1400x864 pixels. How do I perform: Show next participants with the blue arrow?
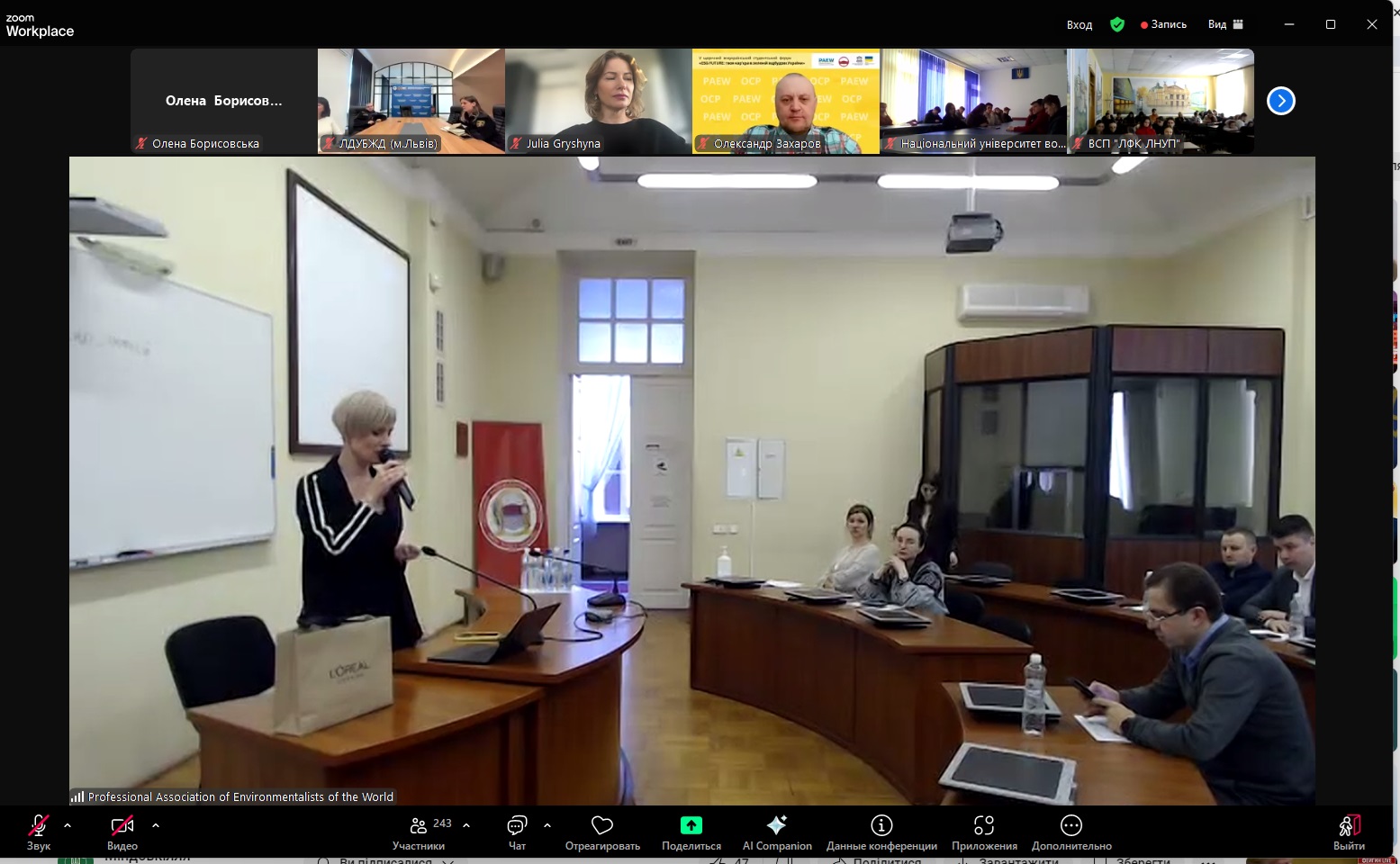pos(1280,101)
